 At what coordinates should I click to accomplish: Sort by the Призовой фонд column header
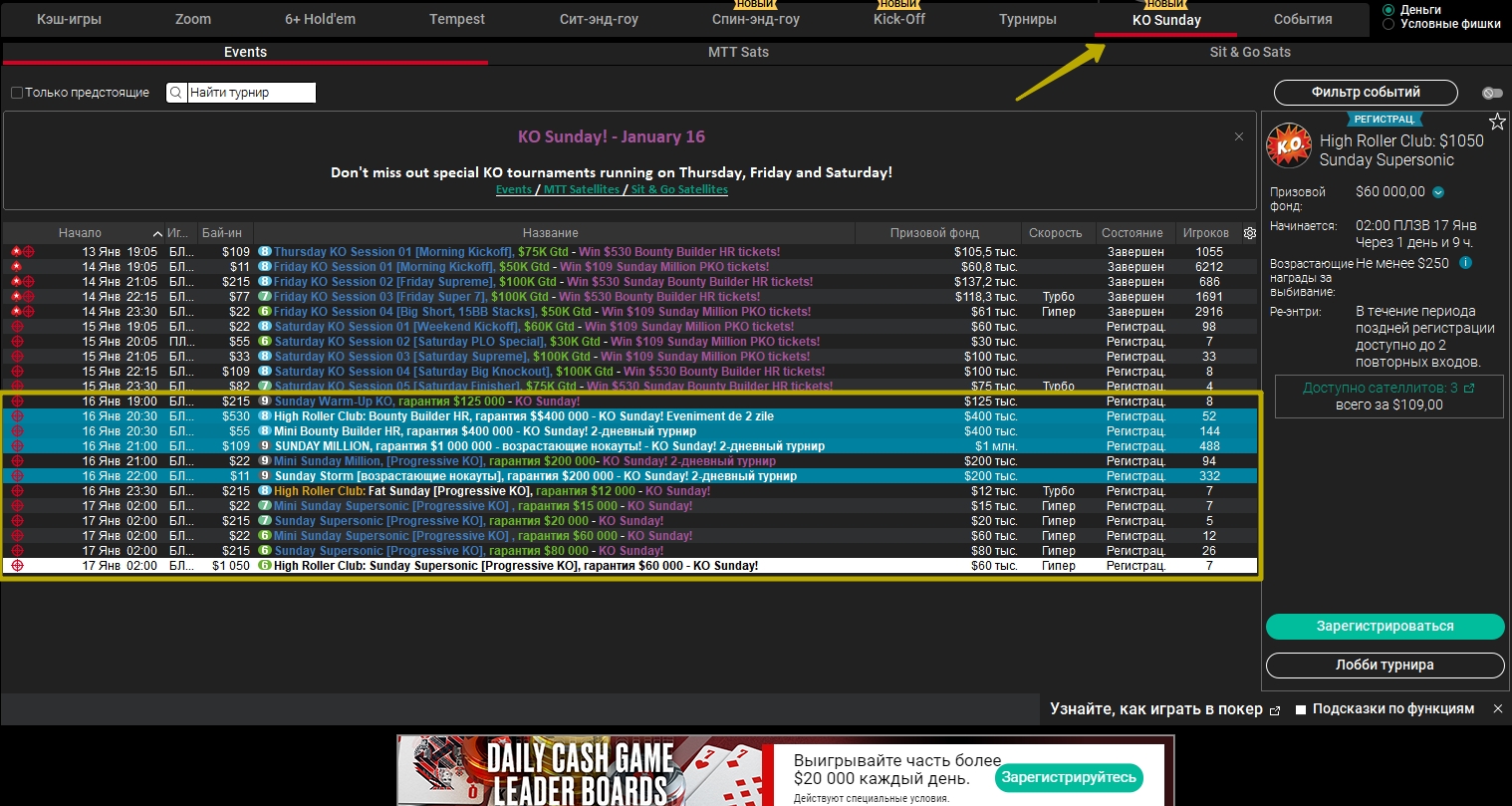click(x=934, y=233)
